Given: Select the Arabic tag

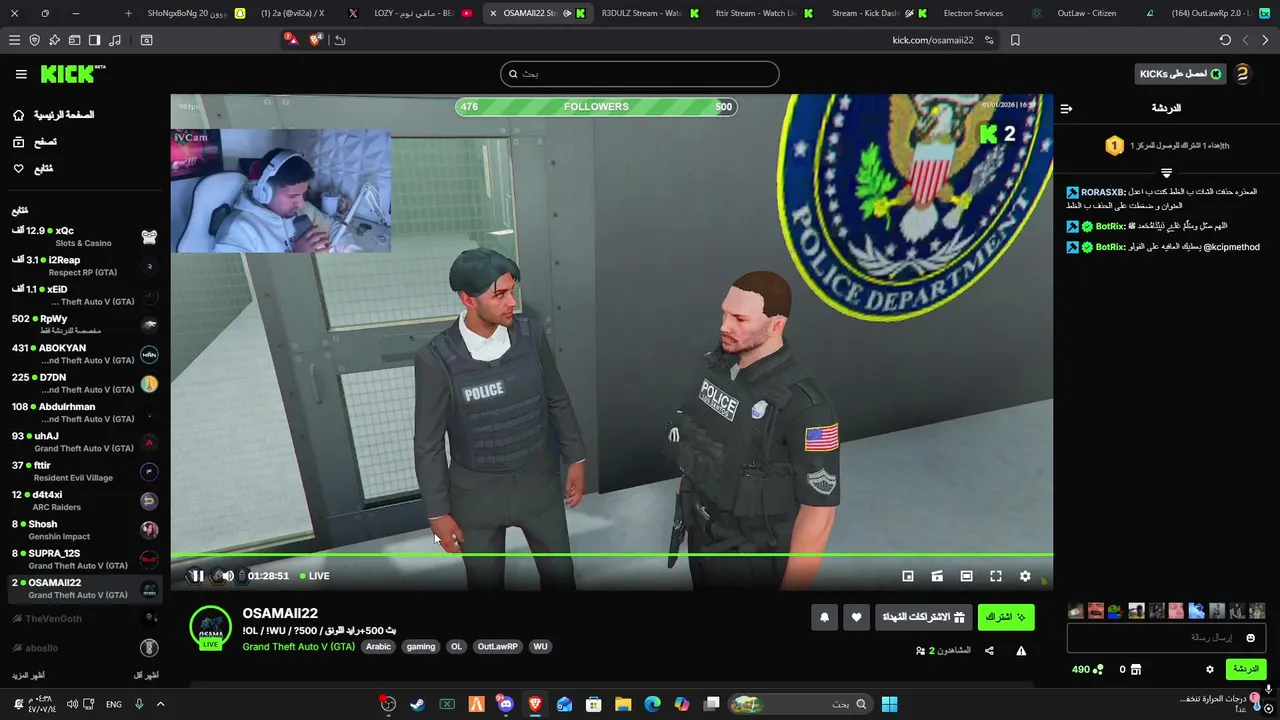Looking at the screenshot, I should pyautogui.click(x=378, y=647).
